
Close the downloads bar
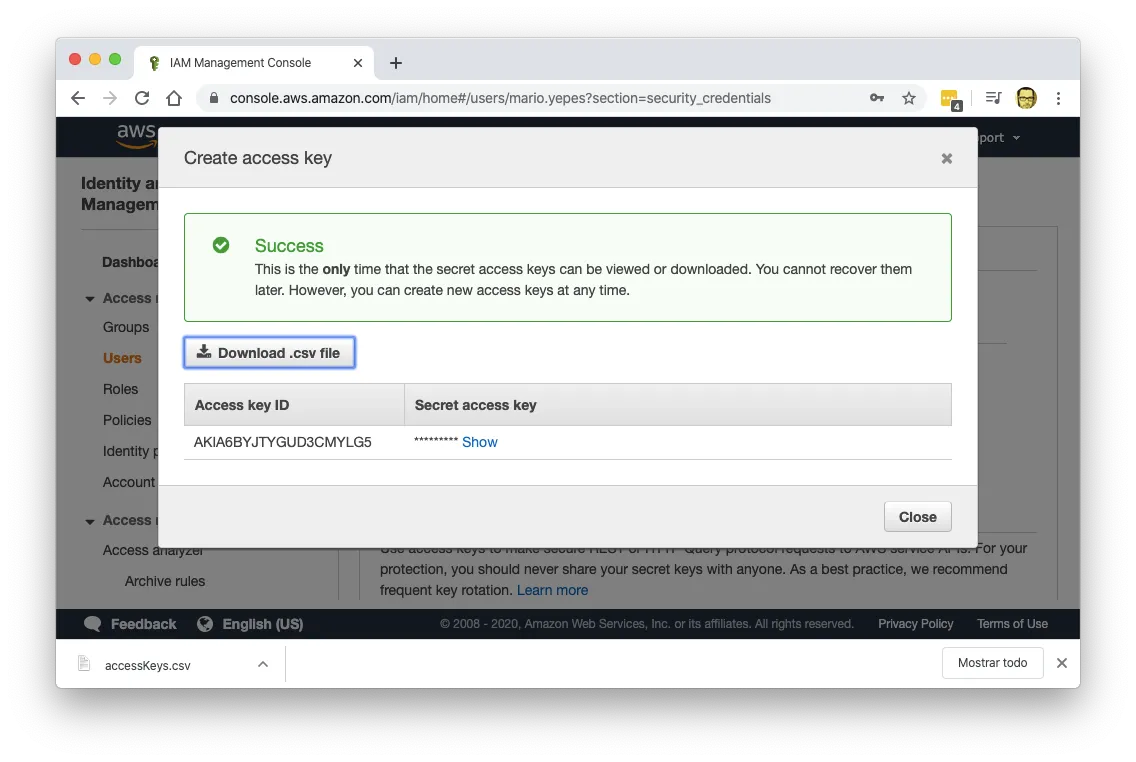point(1062,663)
